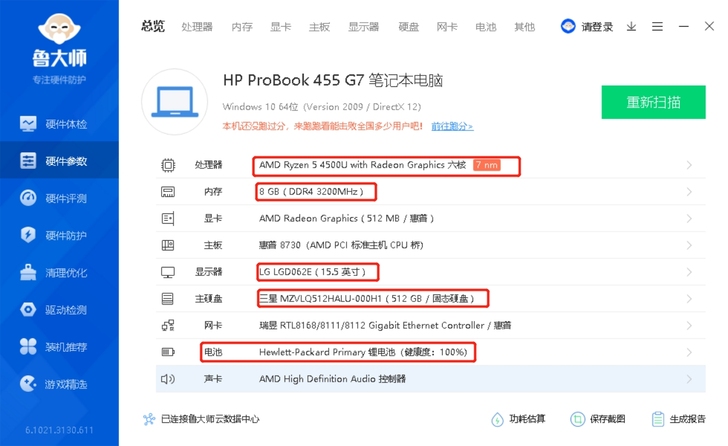Click the hard disk icon for 主硬盘
Screen dimensions: 728x446
click(168, 298)
